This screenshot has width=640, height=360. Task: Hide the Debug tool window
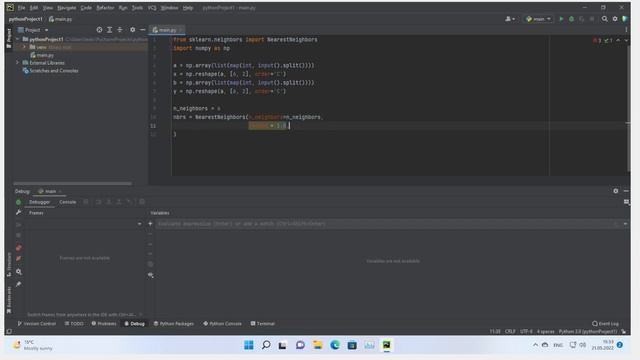click(x=626, y=191)
